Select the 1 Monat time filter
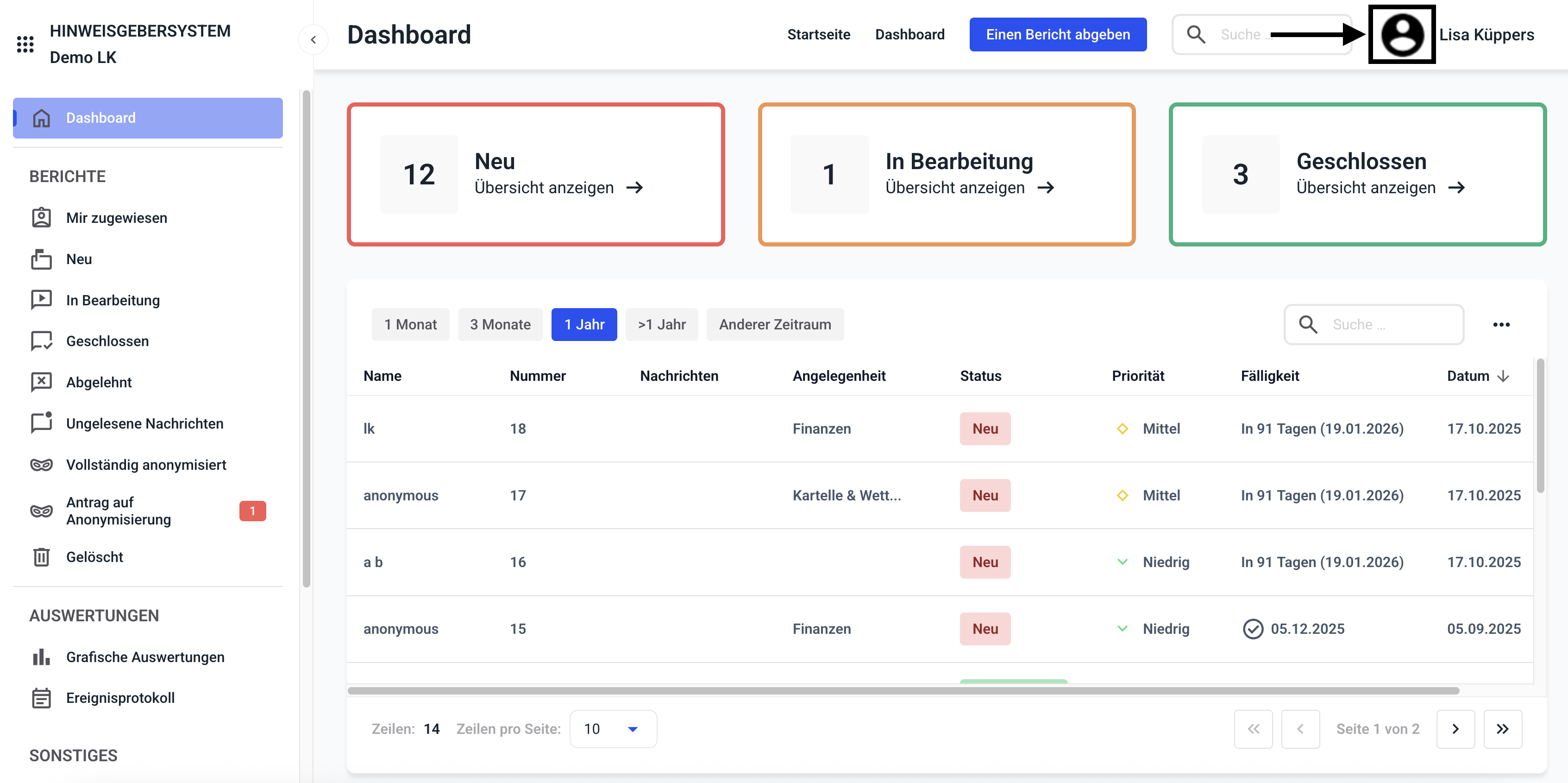The width and height of the screenshot is (1568, 783). click(x=410, y=324)
